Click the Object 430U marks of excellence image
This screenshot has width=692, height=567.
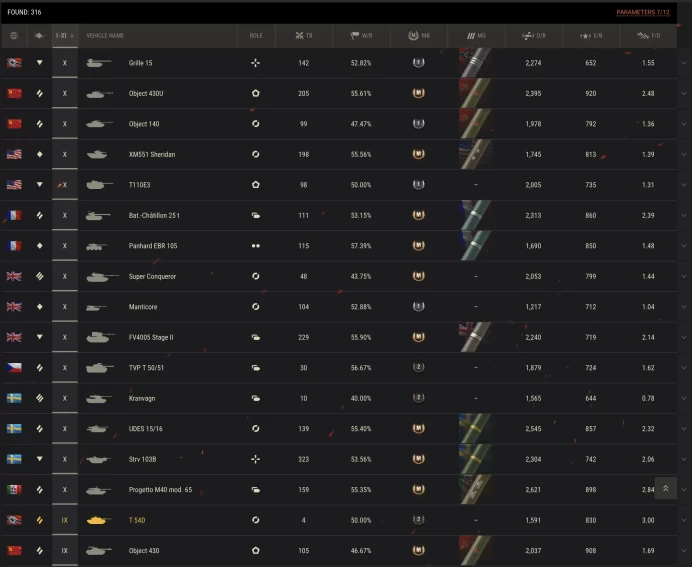tap(475, 94)
